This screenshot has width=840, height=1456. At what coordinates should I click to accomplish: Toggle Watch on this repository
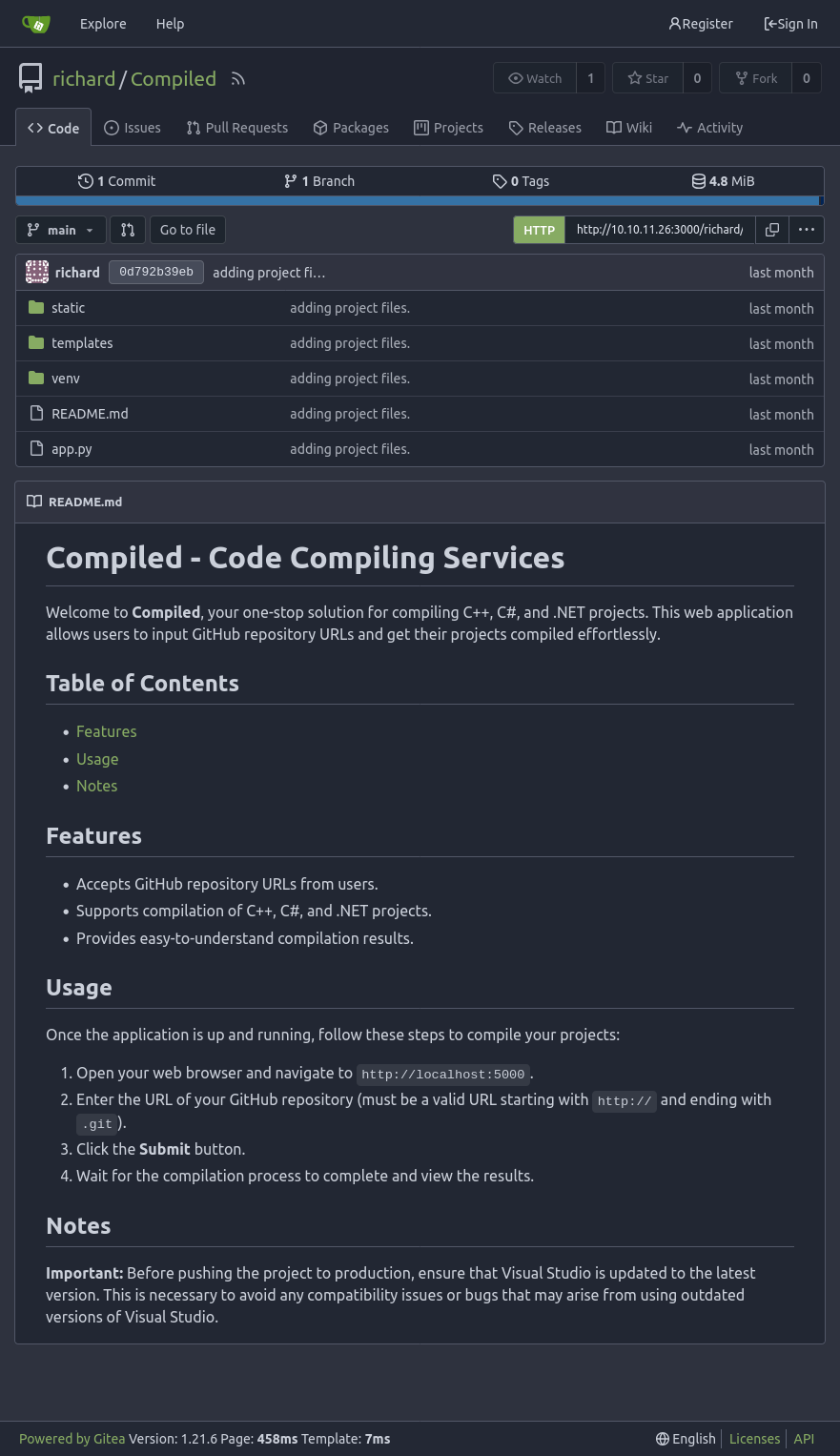535,78
